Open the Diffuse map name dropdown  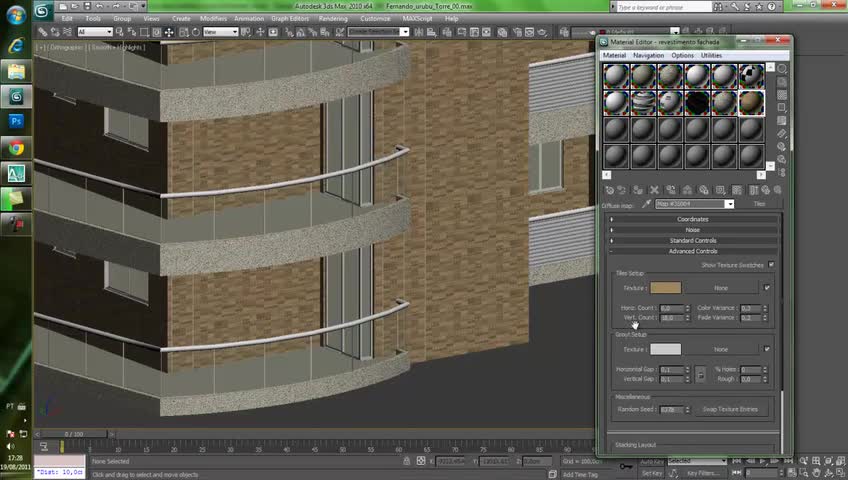729,204
